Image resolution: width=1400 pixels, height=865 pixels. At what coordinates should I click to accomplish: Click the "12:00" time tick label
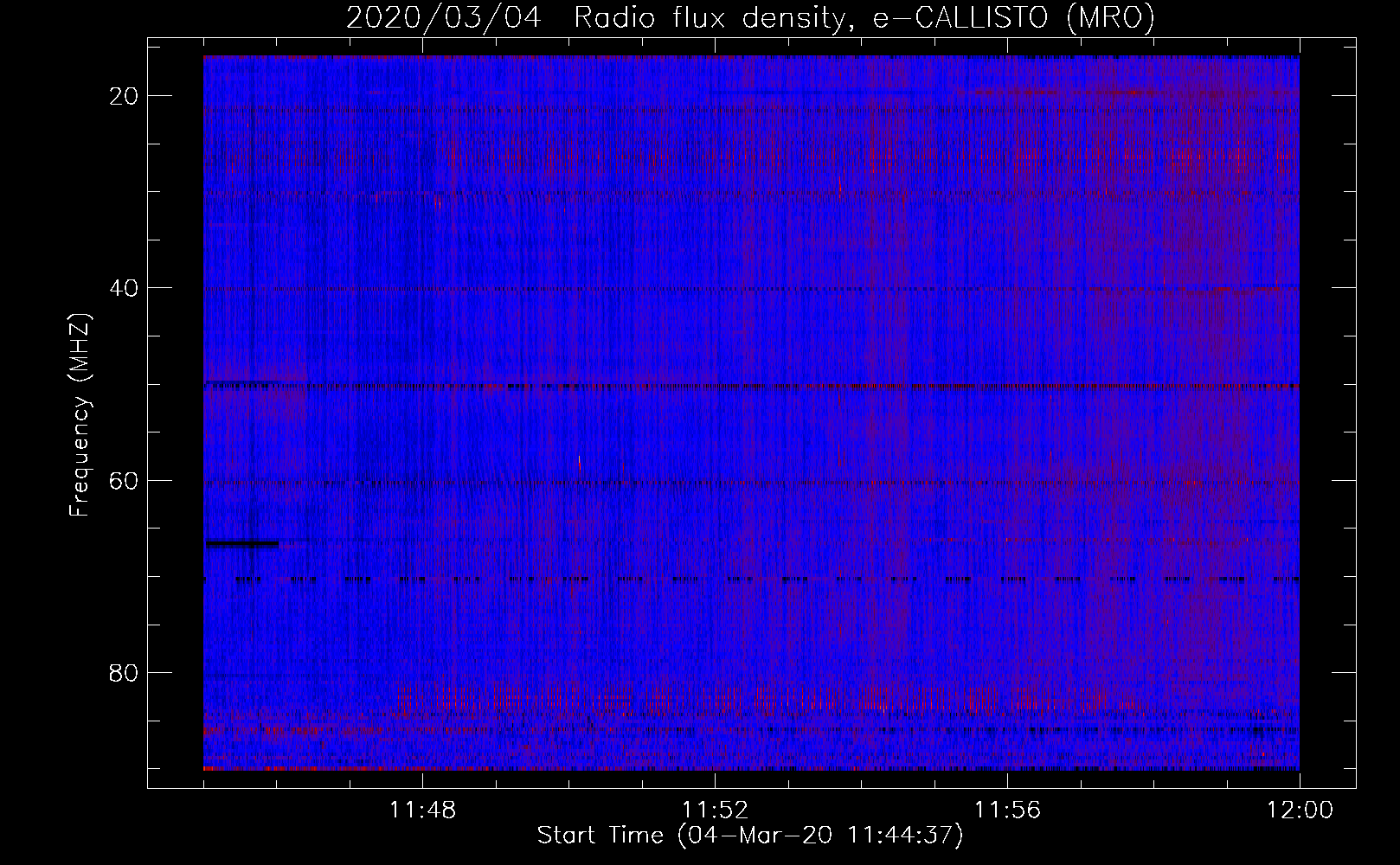(1300, 811)
